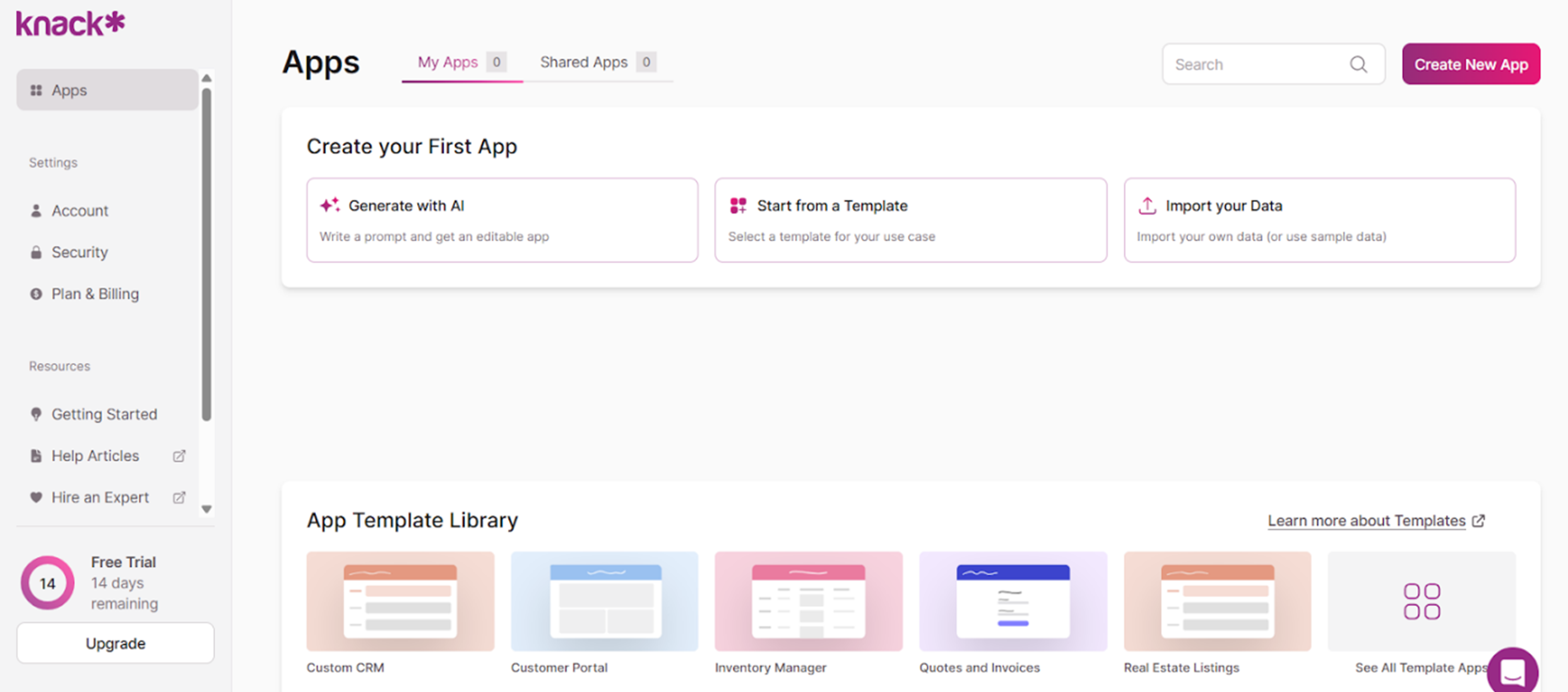Open the Security settings page

pyautogui.click(x=79, y=252)
